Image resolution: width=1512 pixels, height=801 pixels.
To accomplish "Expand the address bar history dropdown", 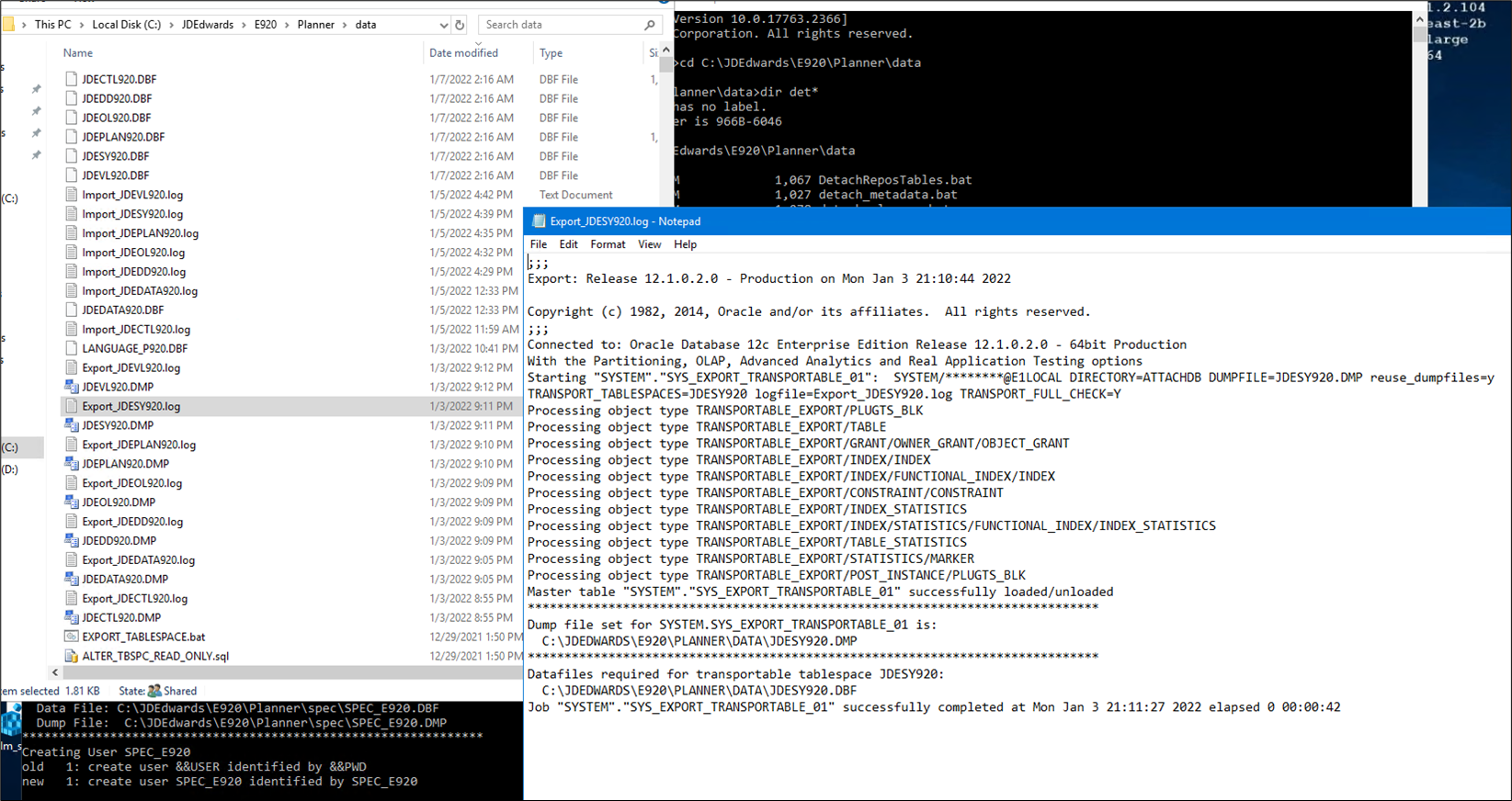I will click(x=444, y=25).
